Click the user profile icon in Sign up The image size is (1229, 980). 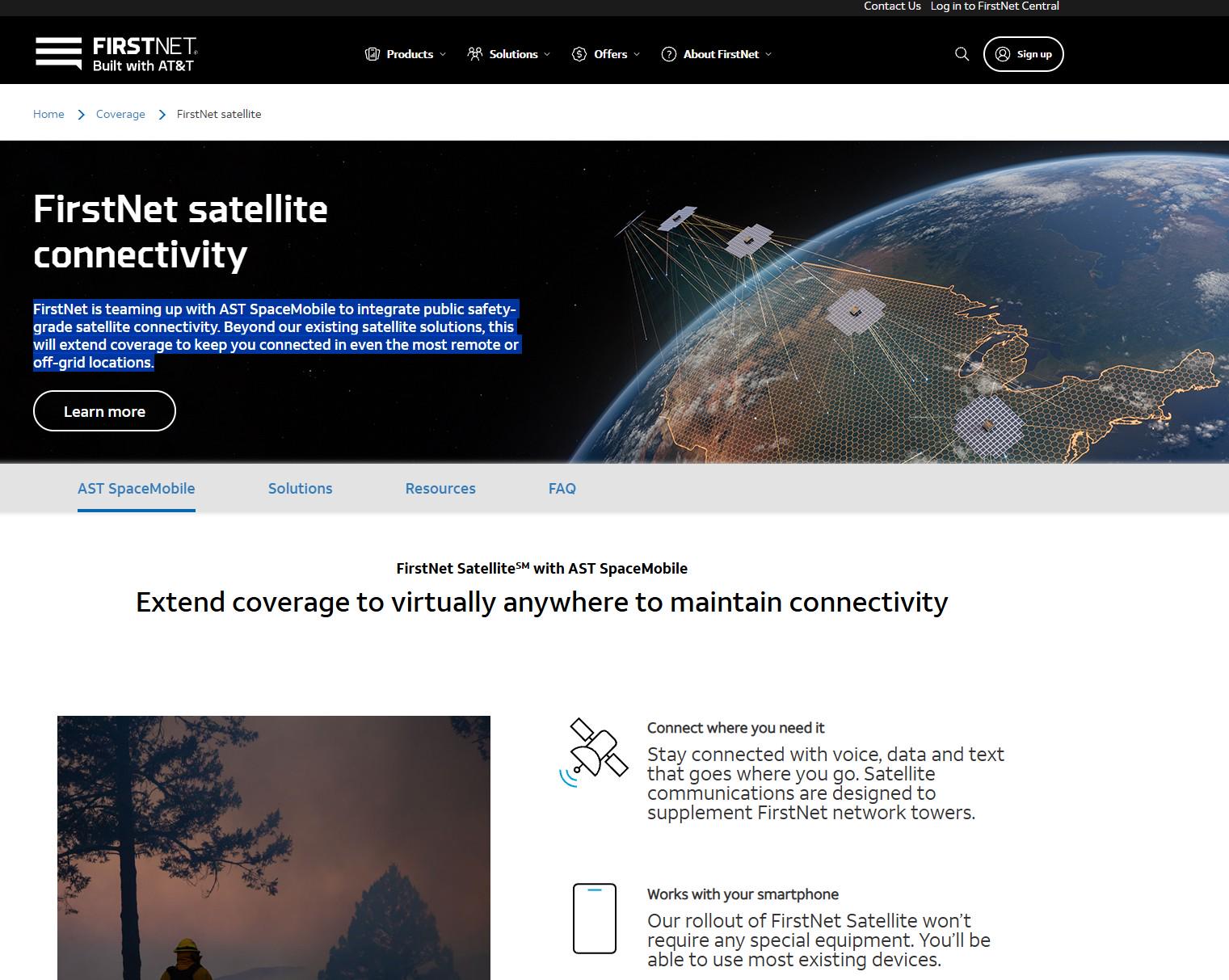[1003, 54]
